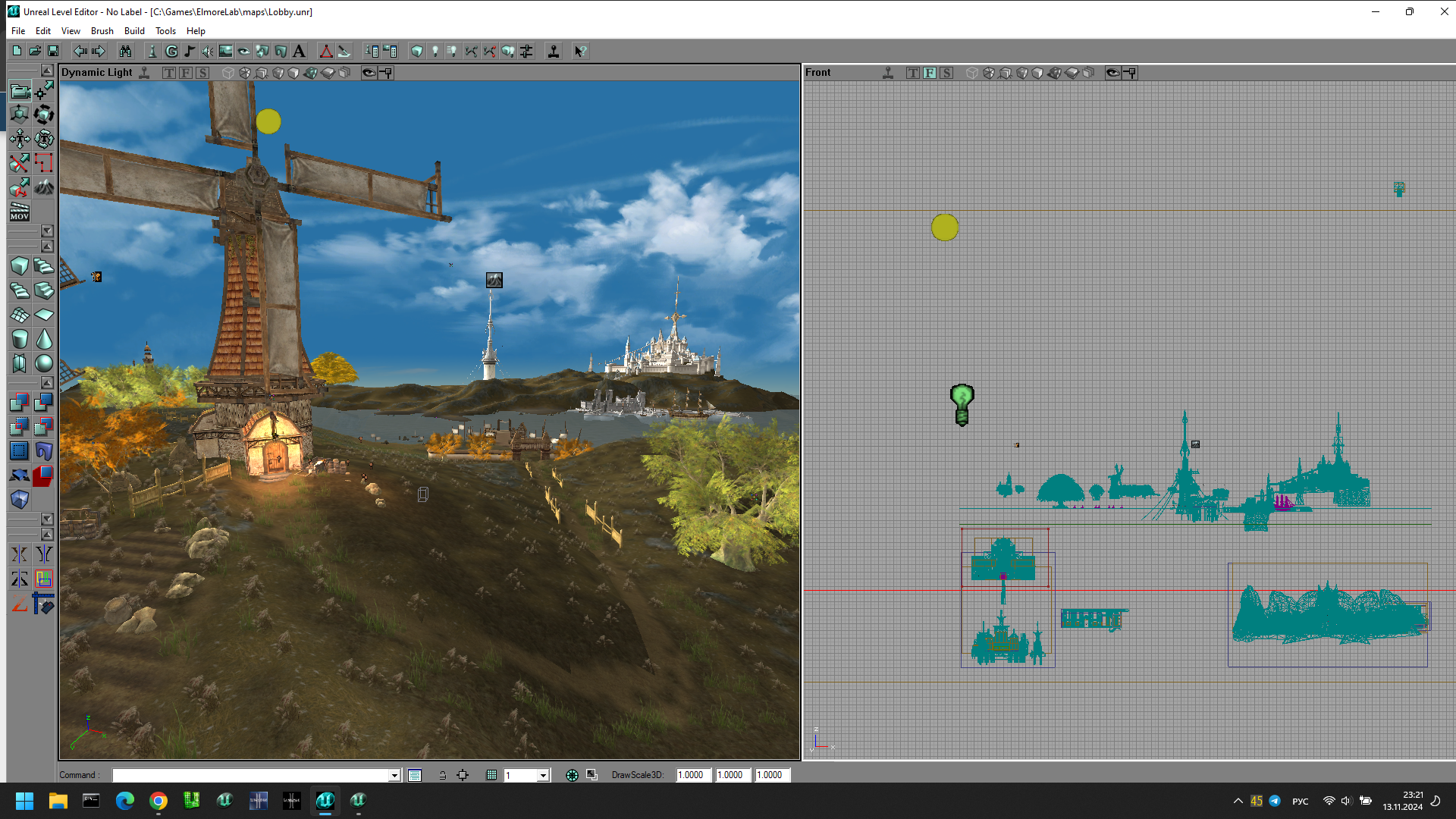1456x819 pixels.
Task: Switch Dynamic Light viewport to Top view
Action: (x=168, y=73)
